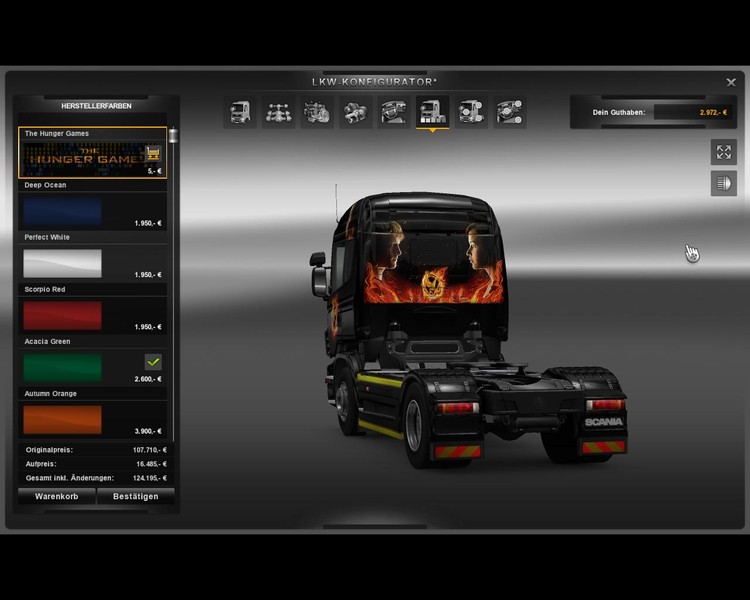Click the 'Acacia Green' label
The width and height of the screenshot is (750, 600).
(x=47, y=342)
